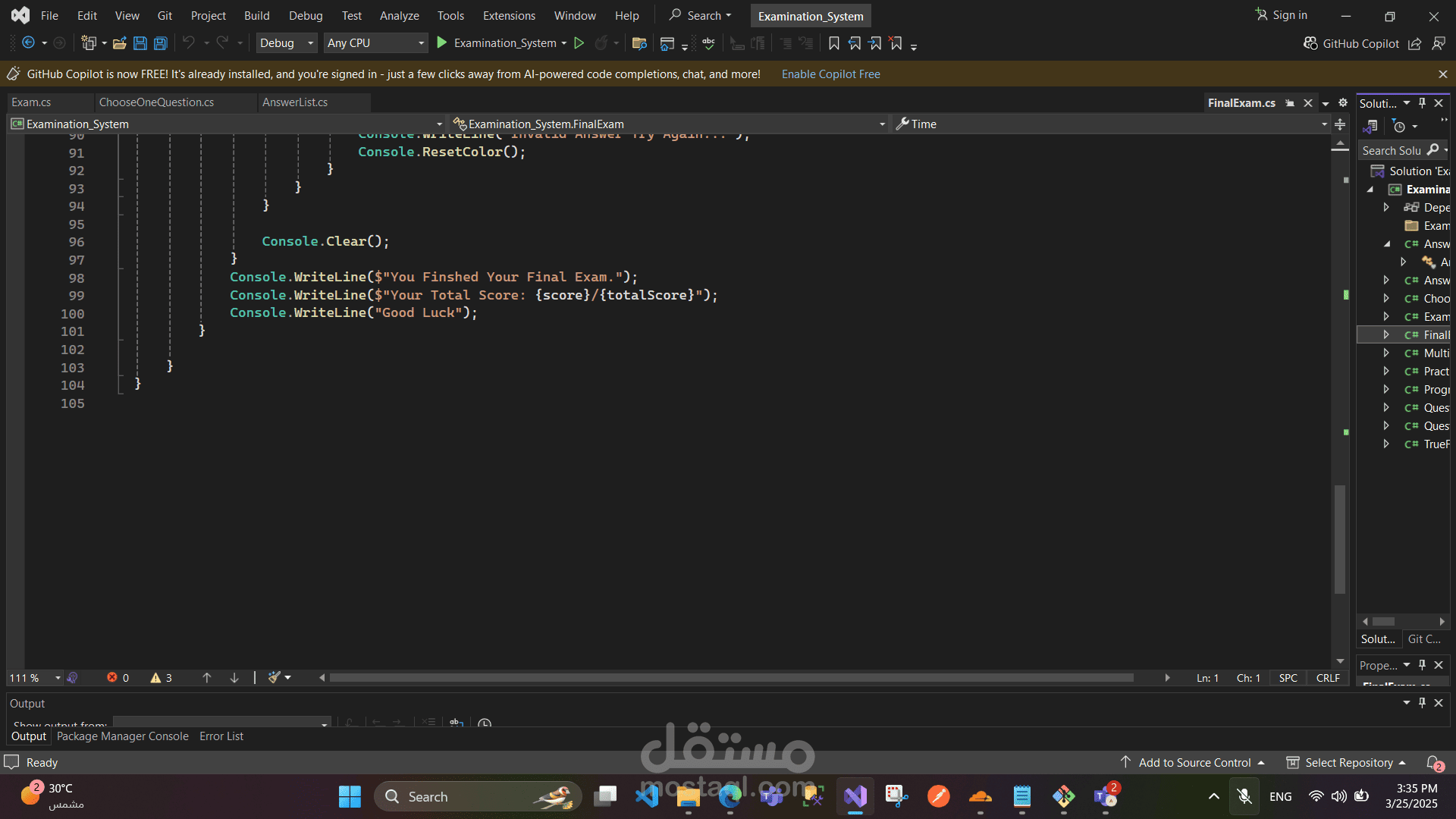
Task: Click the Solution Explorer view switch icon
Action: (1370, 127)
